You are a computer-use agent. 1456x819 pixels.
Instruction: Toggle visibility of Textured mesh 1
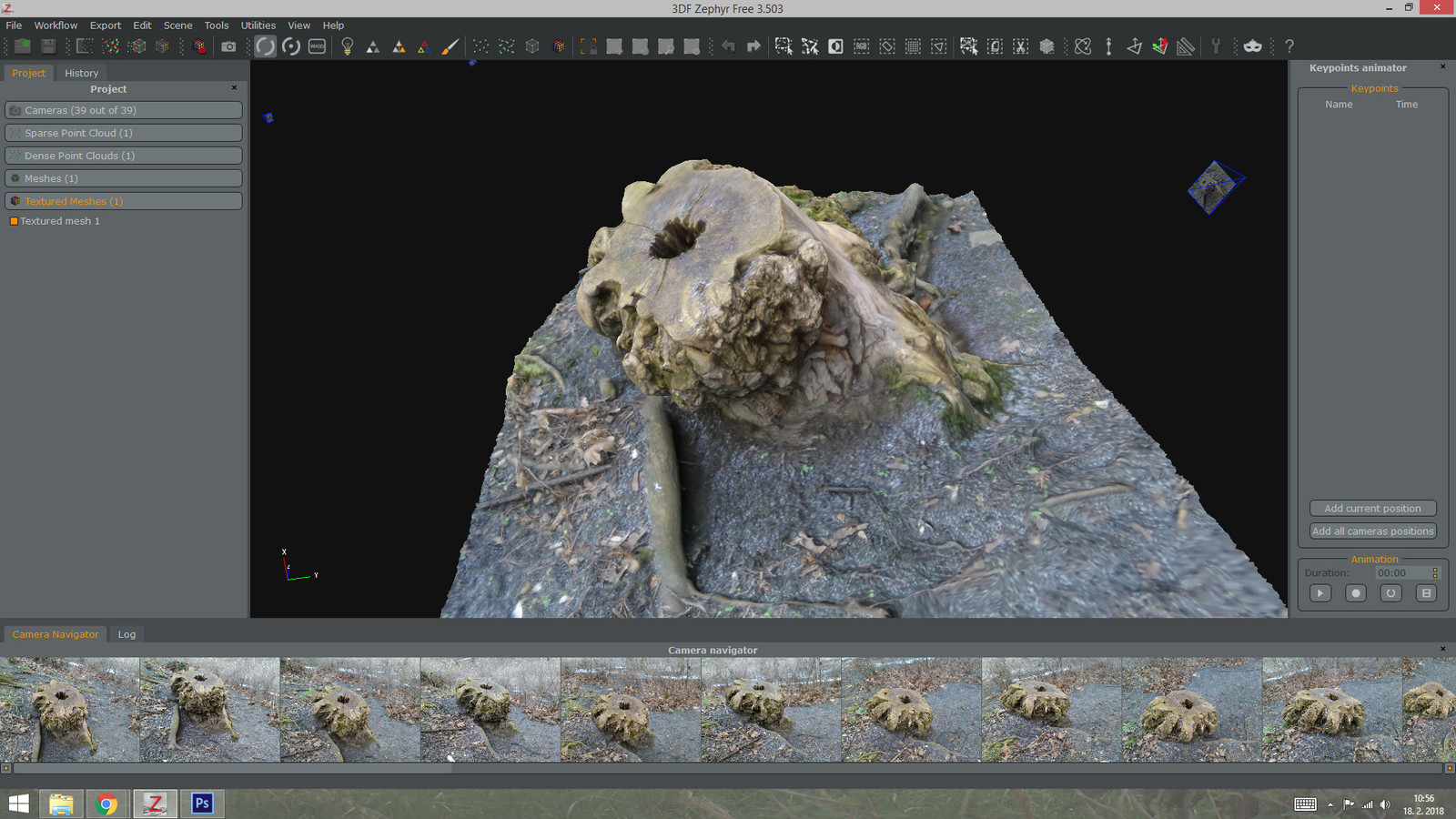coord(14,221)
